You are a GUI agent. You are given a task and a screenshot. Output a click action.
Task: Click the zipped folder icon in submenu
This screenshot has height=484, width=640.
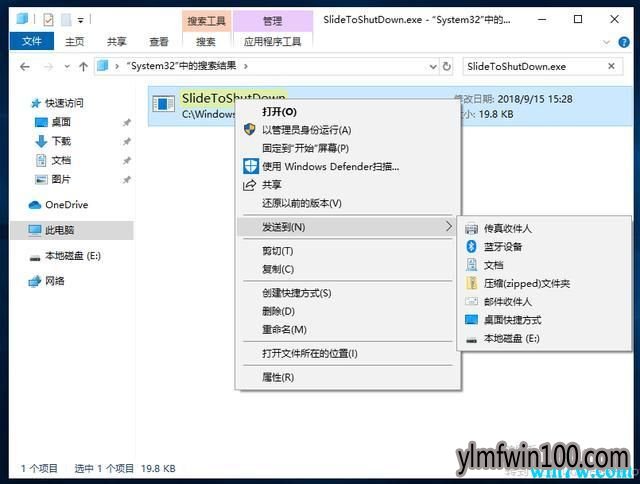[471, 283]
